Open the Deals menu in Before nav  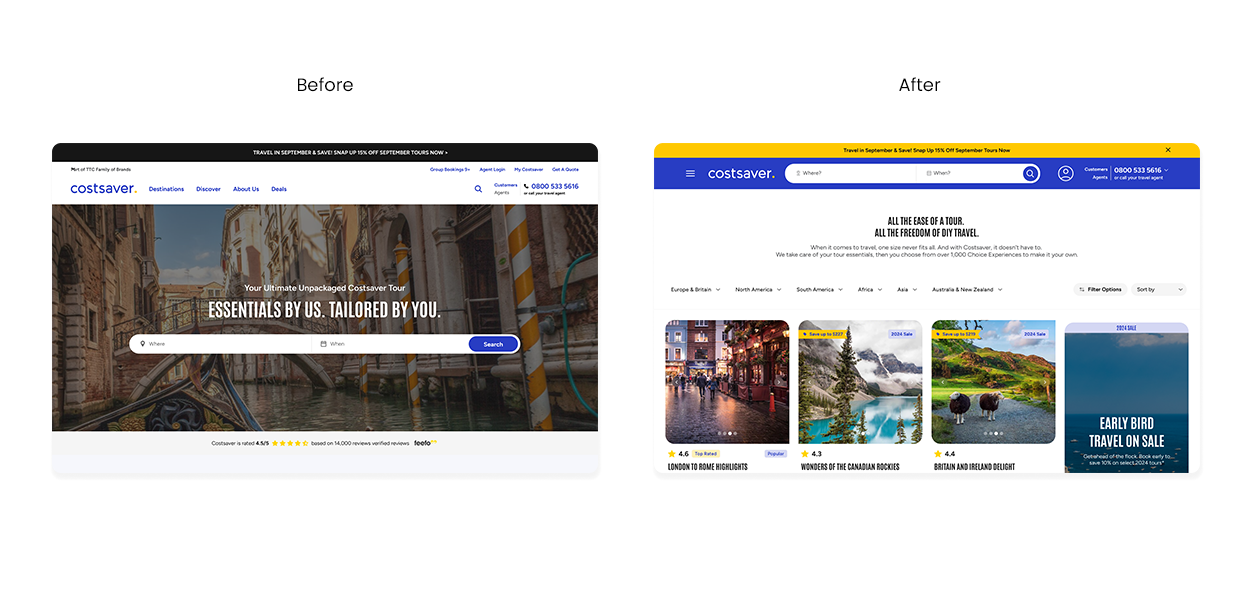(x=279, y=189)
